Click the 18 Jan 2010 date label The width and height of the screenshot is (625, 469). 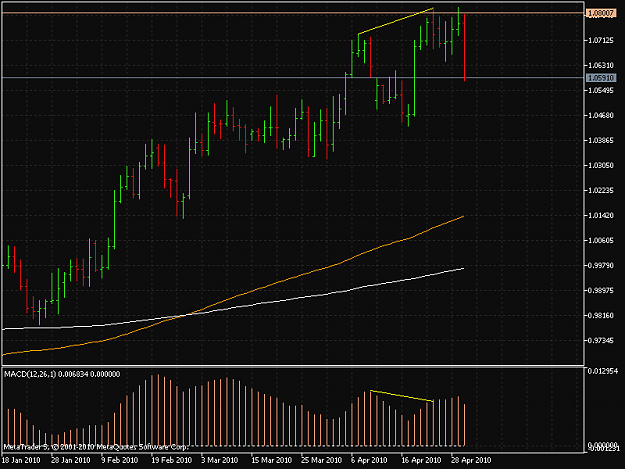[21, 460]
